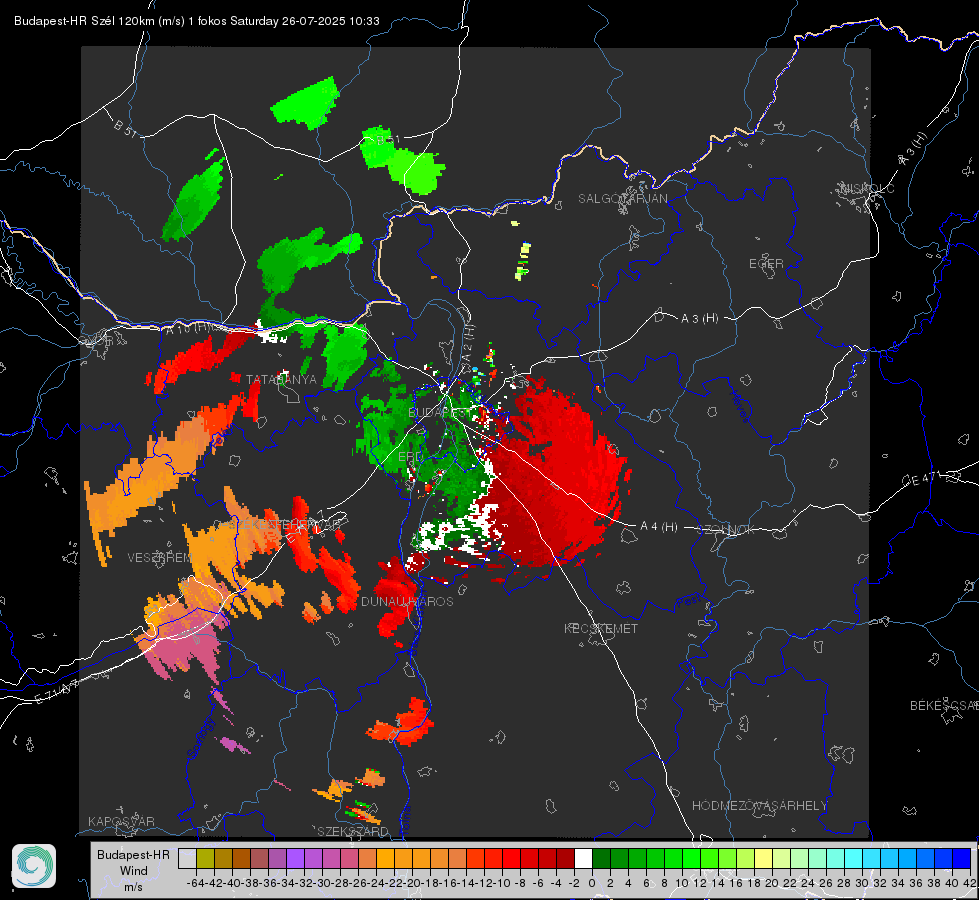Click the 'Wind' label in the legend

(x=134, y=871)
